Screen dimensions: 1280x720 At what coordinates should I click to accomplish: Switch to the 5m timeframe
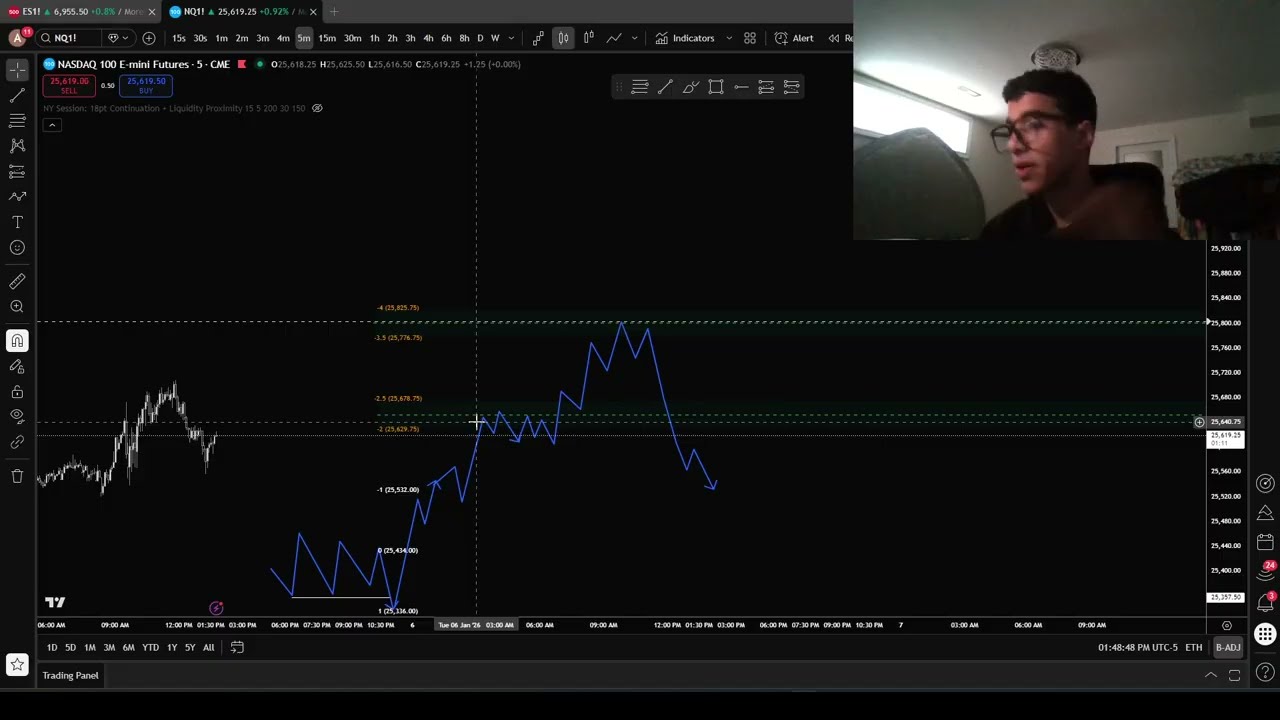click(304, 38)
